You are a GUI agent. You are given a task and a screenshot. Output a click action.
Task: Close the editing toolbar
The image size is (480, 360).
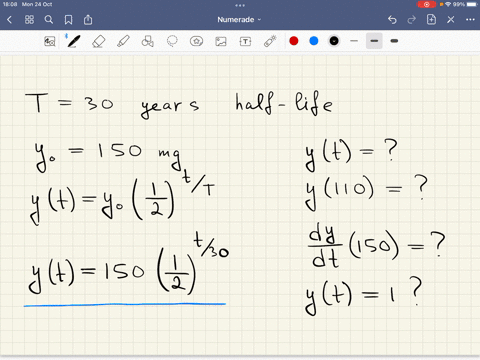coord(451,20)
